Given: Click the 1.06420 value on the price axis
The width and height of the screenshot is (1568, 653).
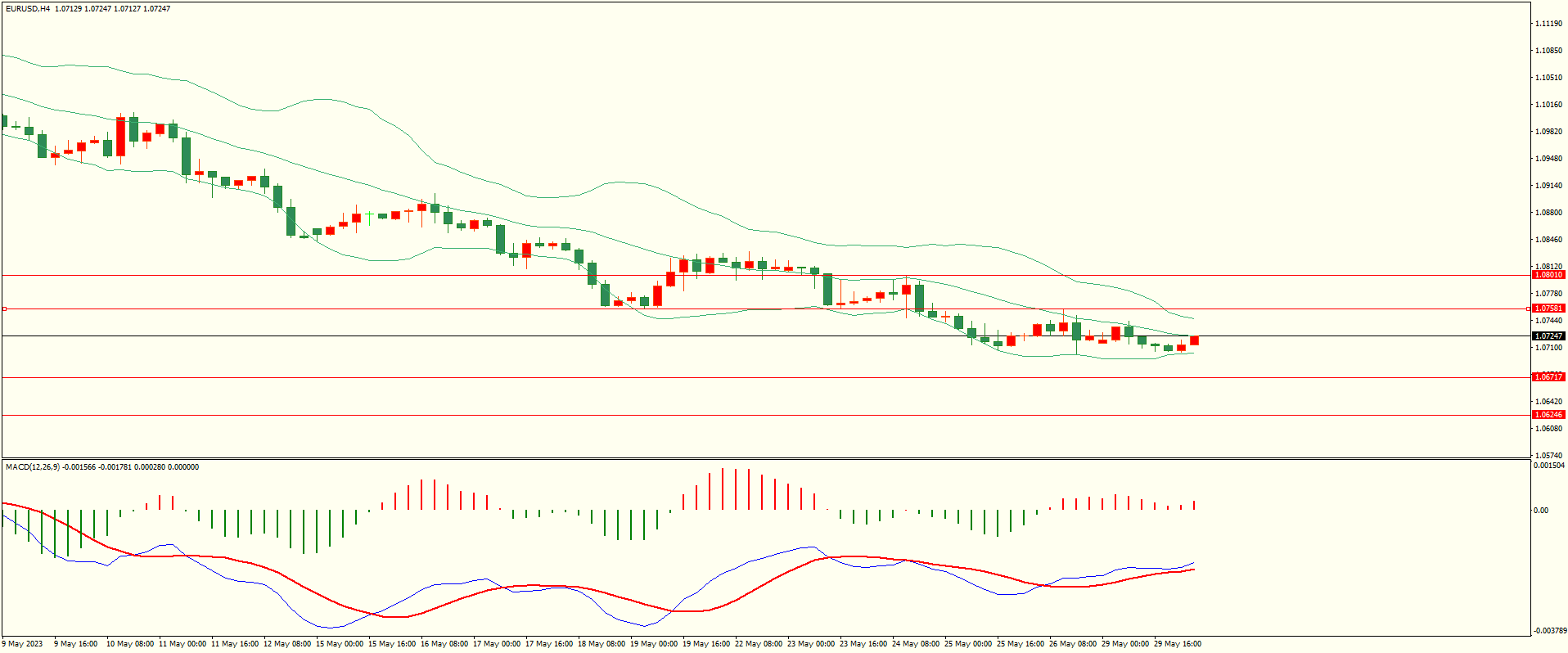Looking at the screenshot, I should click(1549, 402).
